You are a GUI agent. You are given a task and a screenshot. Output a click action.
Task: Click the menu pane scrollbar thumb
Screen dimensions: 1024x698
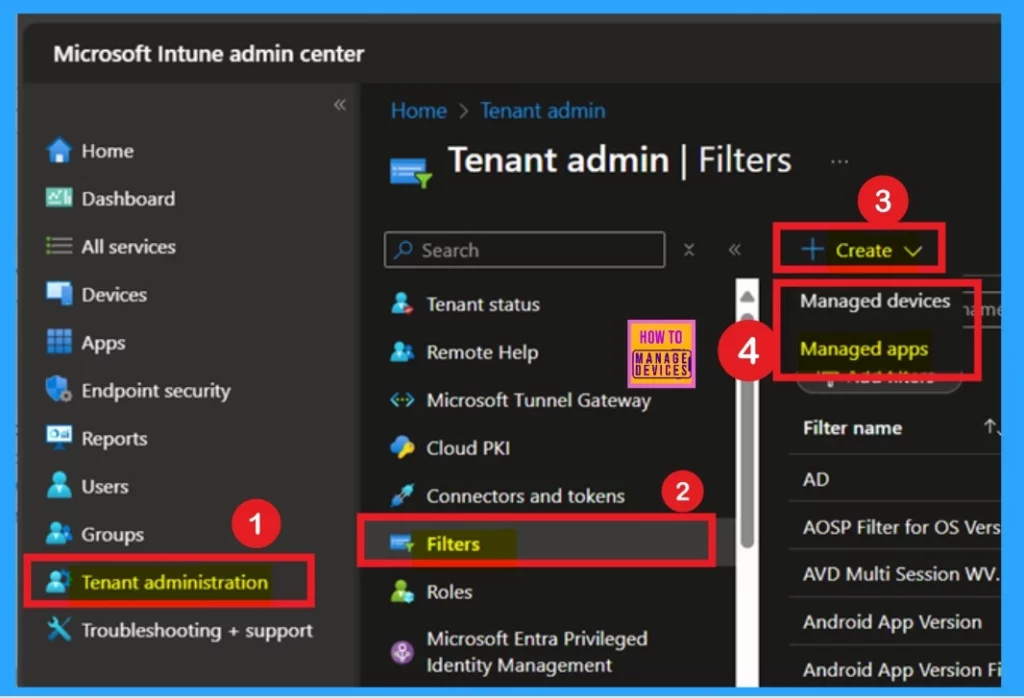click(x=747, y=431)
